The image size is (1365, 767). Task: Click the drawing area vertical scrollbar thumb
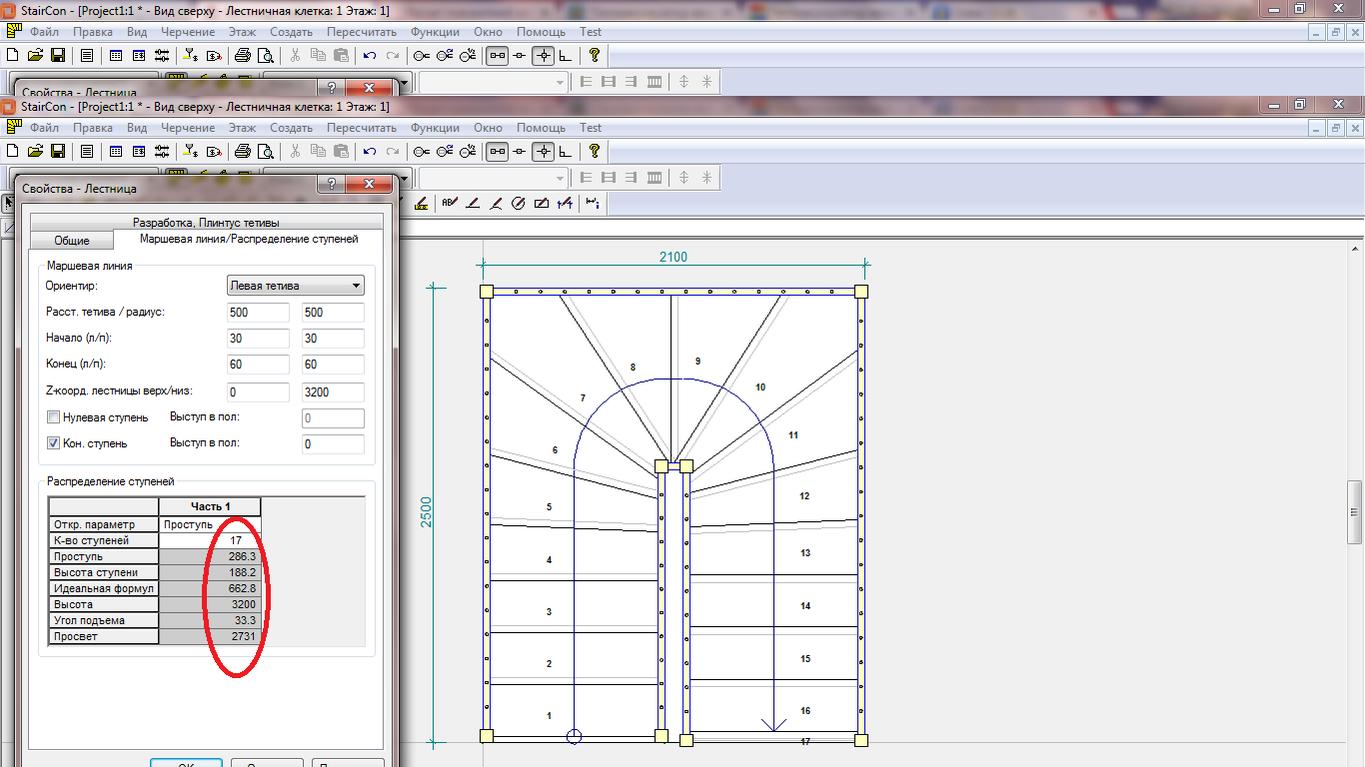1355,511
